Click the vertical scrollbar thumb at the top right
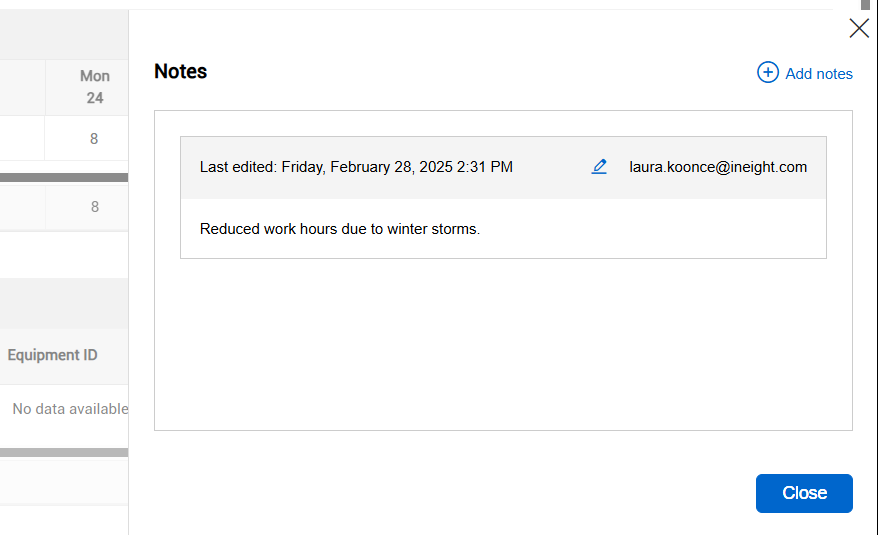 pyautogui.click(x=865, y=4)
